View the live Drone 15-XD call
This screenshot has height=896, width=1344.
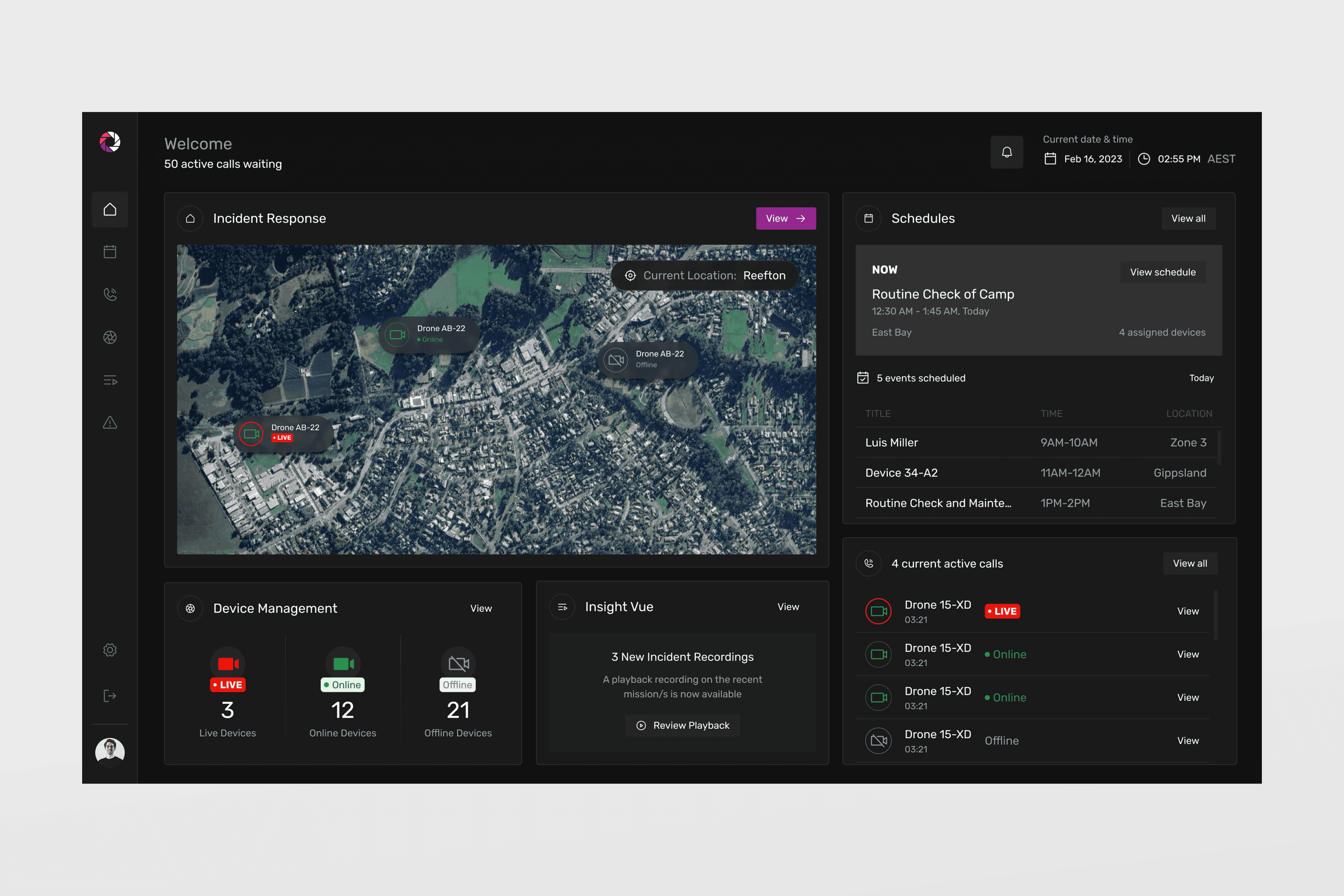click(x=1187, y=611)
